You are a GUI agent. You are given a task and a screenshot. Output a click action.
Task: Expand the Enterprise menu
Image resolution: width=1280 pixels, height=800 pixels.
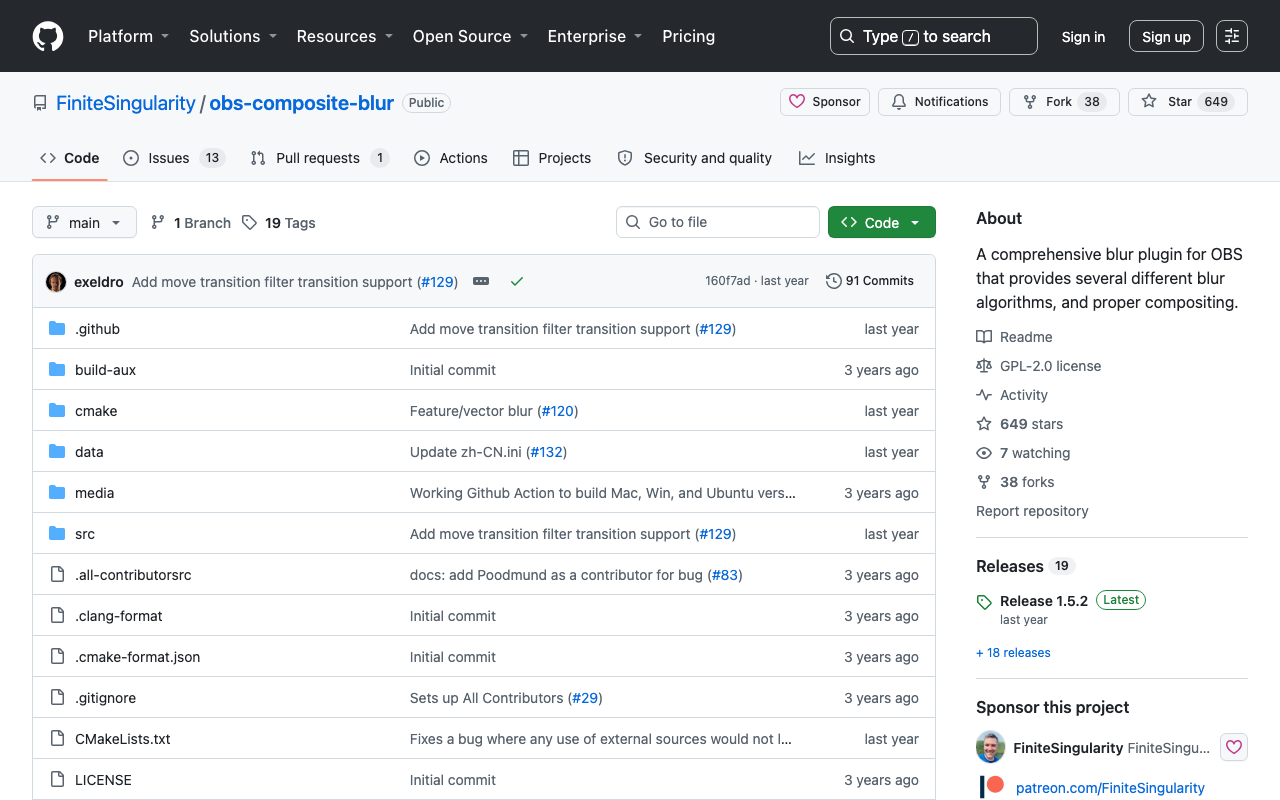coord(594,36)
